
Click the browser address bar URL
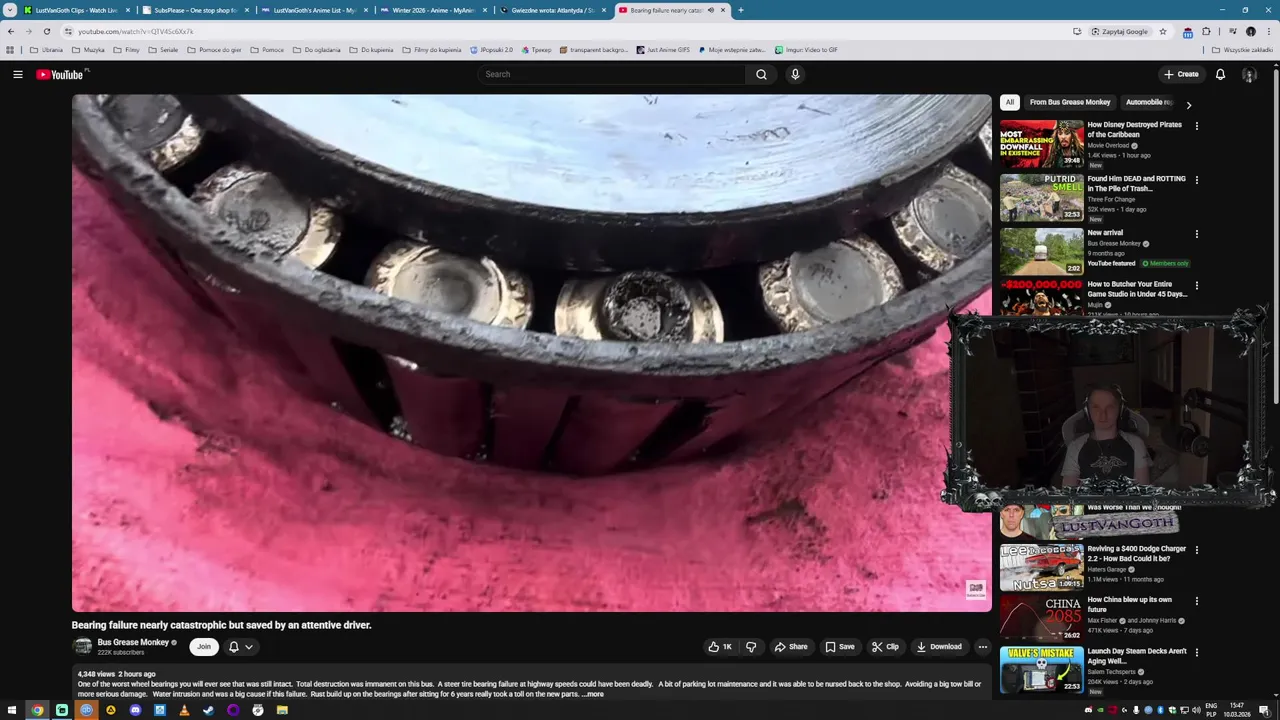(x=136, y=31)
